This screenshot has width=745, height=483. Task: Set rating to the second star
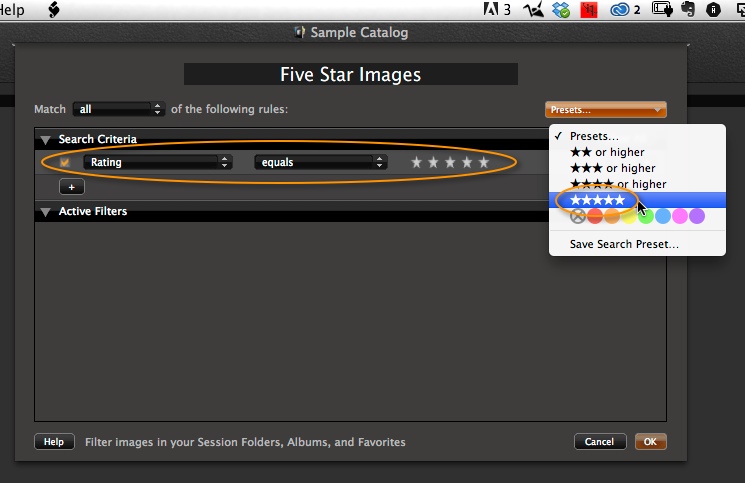coord(433,162)
